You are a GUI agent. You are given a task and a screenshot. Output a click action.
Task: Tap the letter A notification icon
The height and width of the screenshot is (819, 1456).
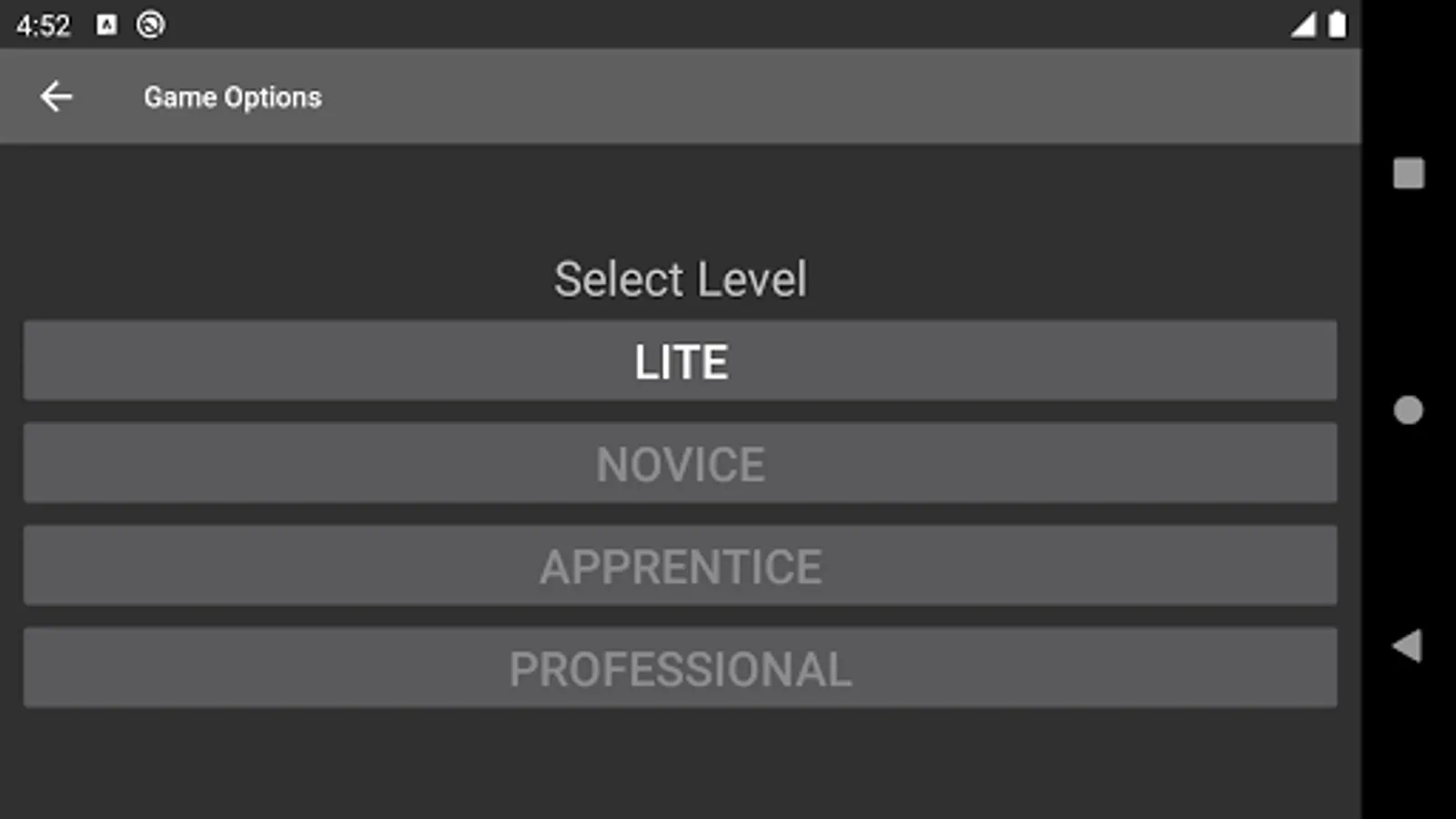pyautogui.click(x=106, y=25)
